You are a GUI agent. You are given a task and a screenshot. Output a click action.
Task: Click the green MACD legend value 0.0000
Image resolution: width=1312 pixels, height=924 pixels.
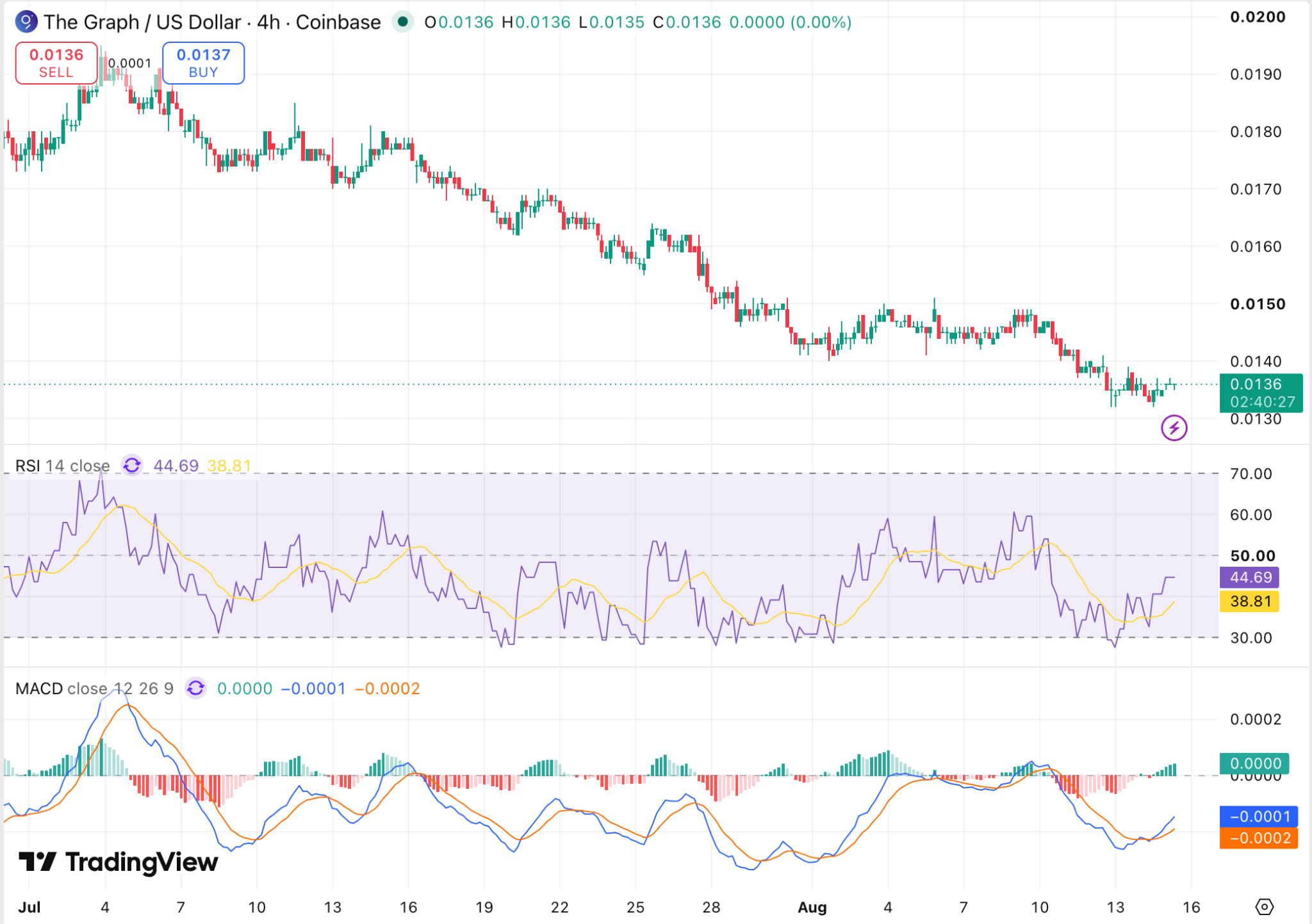coord(245,688)
